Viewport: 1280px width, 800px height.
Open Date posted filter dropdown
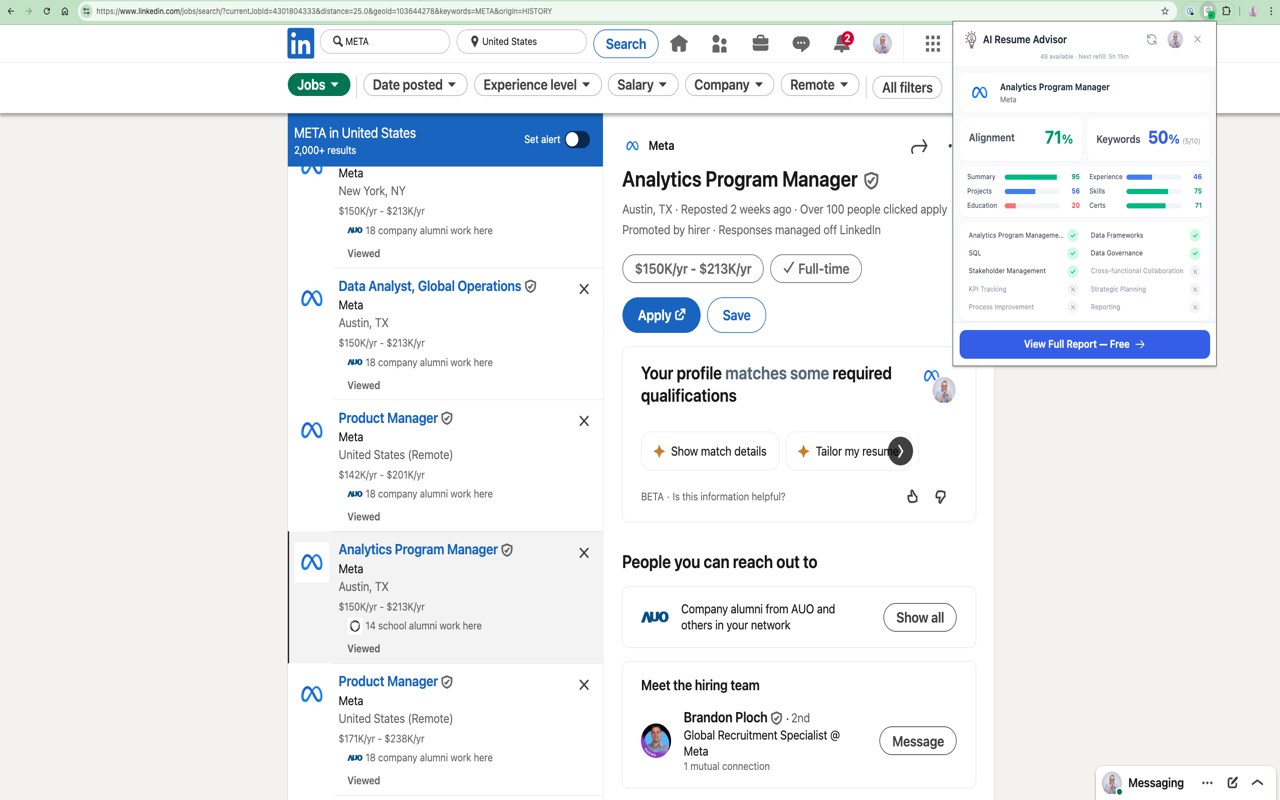pyautogui.click(x=414, y=85)
